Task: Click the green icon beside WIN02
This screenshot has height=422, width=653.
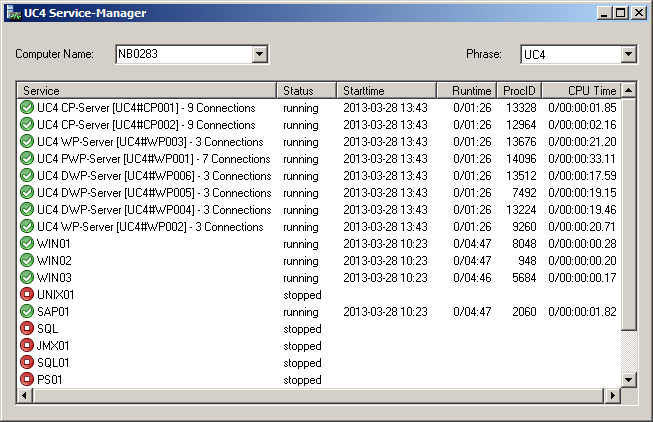Action: pos(27,261)
